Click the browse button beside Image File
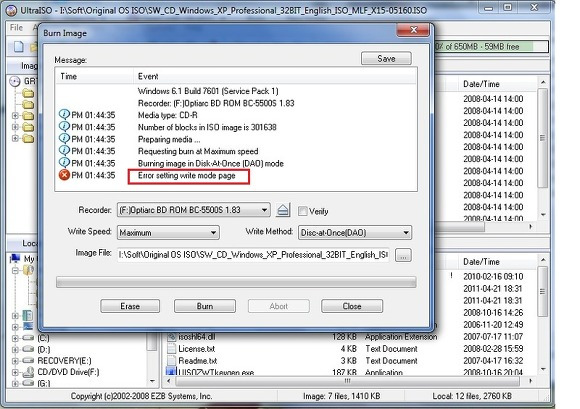This screenshot has height=409, width=580. [403, 255]
